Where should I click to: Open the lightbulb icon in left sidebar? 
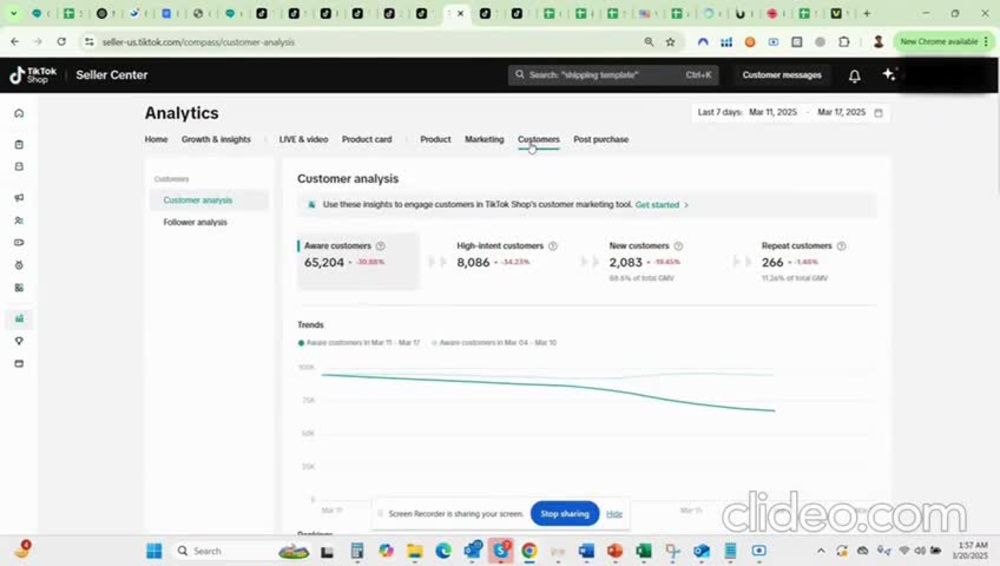pyautogui.click(x=19, y=341)
